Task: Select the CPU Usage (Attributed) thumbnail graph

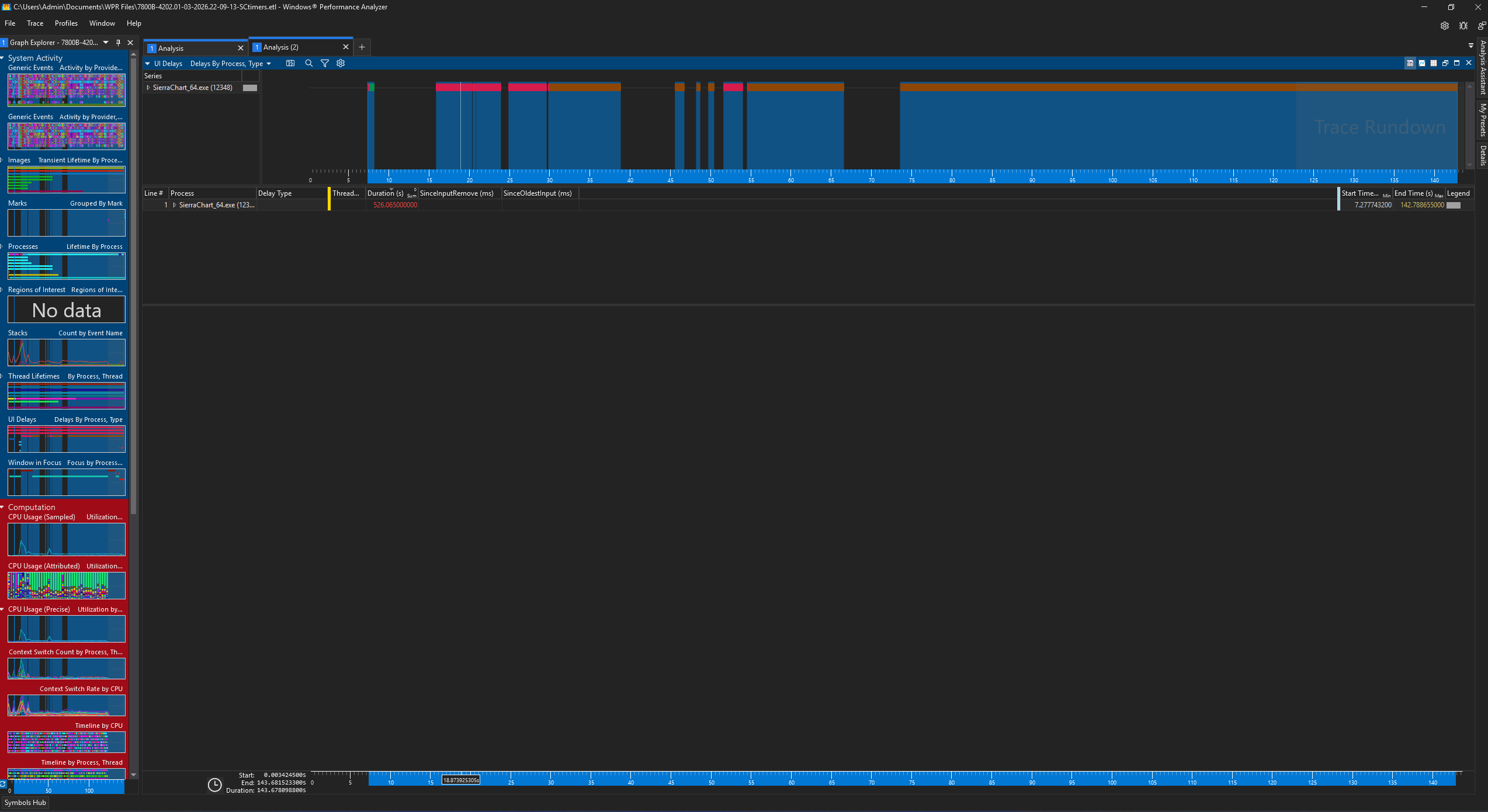Action: click(66, 585)
